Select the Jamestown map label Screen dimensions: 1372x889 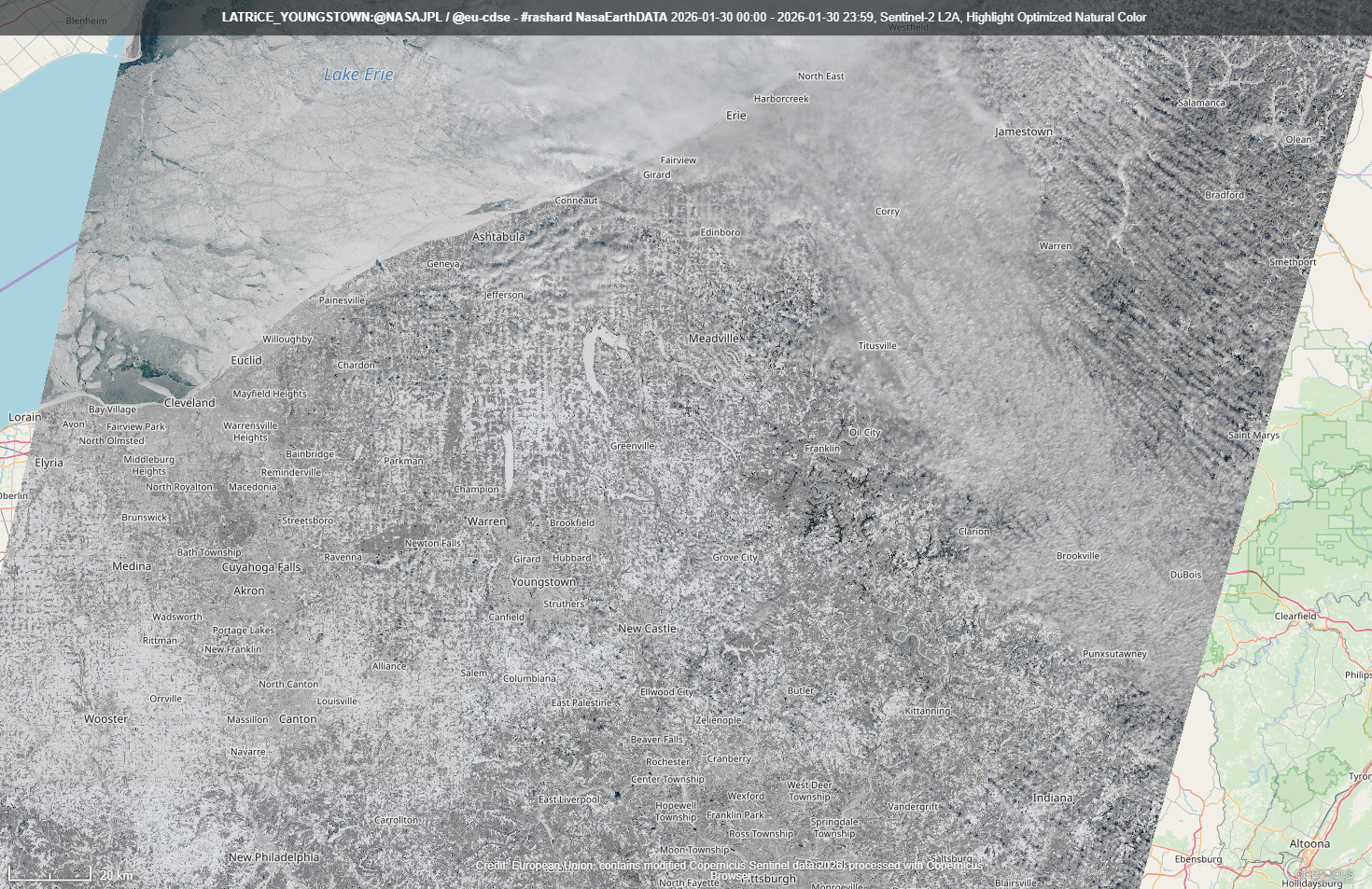(1023, 132)
